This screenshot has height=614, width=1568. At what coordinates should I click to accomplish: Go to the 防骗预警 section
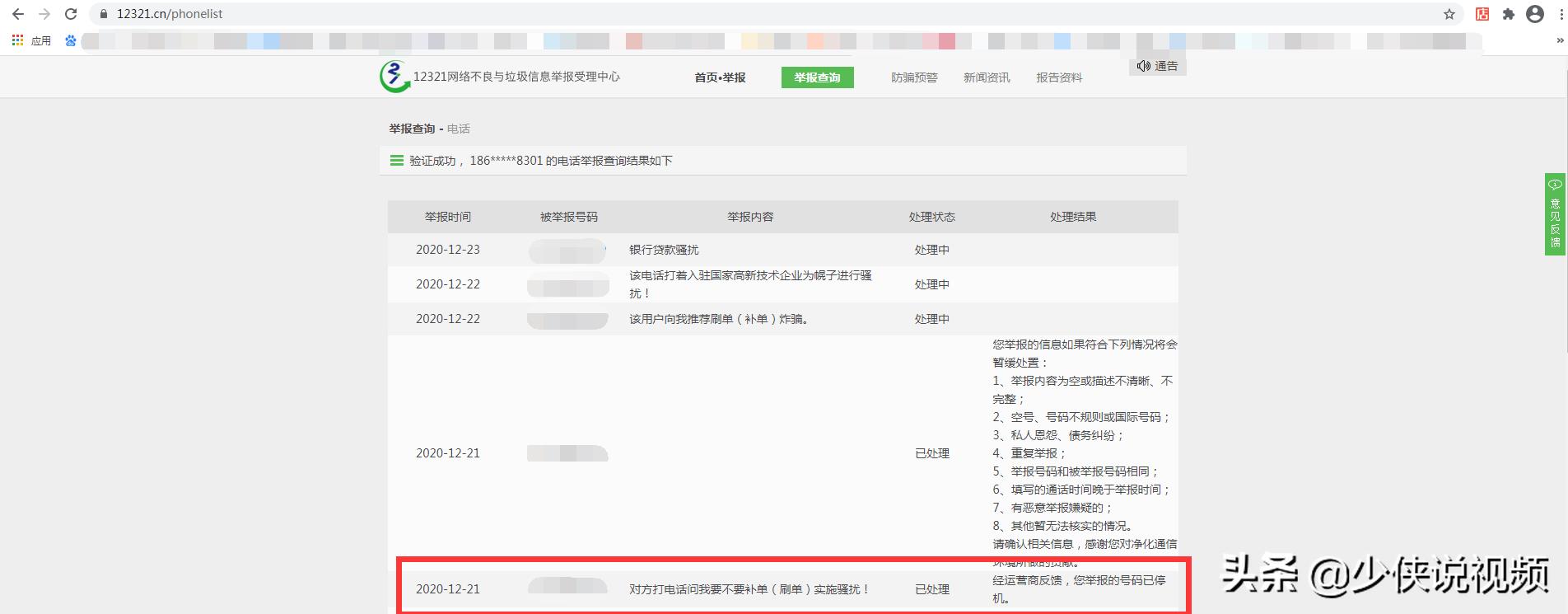click(x=914, y=77)
